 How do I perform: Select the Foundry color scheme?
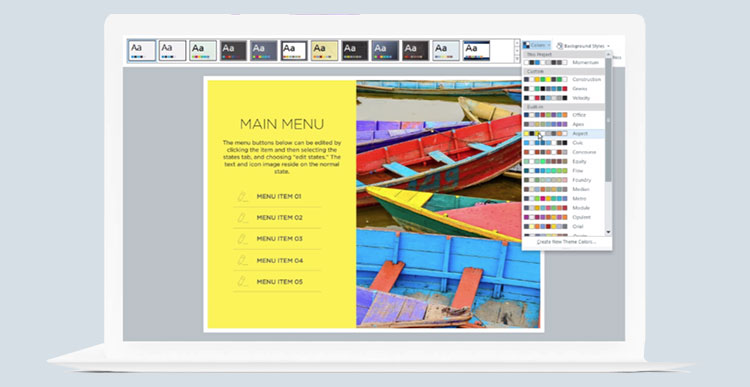pyautogui.click(x=563, y=180)
